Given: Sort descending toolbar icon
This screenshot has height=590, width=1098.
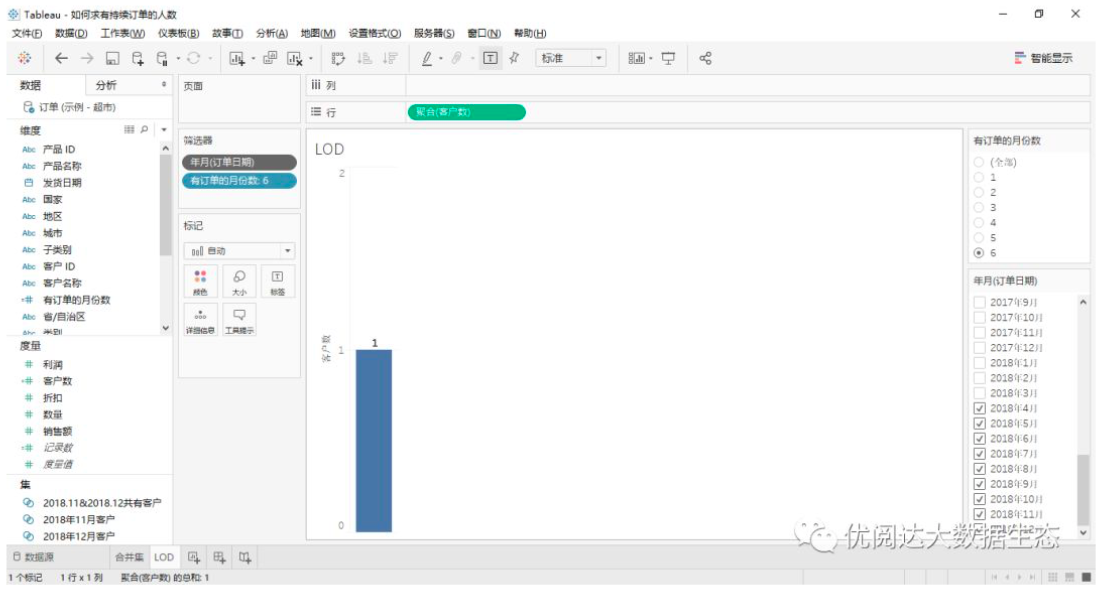Looking at the screenshot, I should (390, 58).
